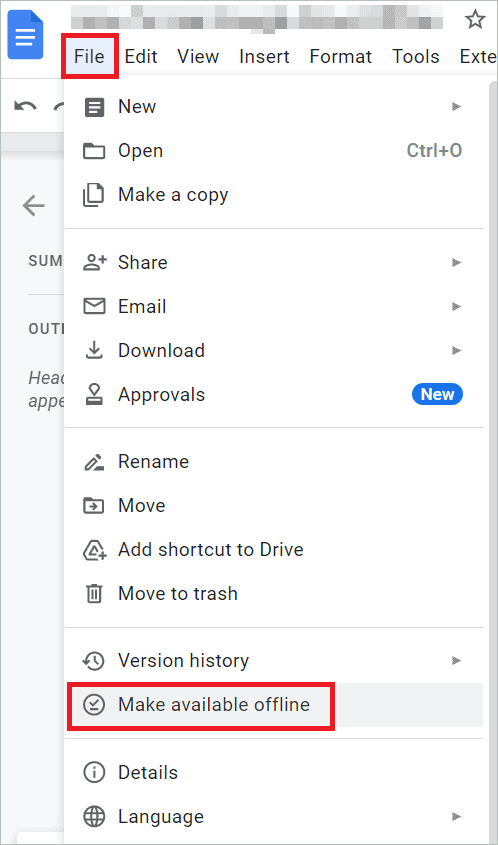
Task: Click the Download arrow icon
Action: [94, 351]
